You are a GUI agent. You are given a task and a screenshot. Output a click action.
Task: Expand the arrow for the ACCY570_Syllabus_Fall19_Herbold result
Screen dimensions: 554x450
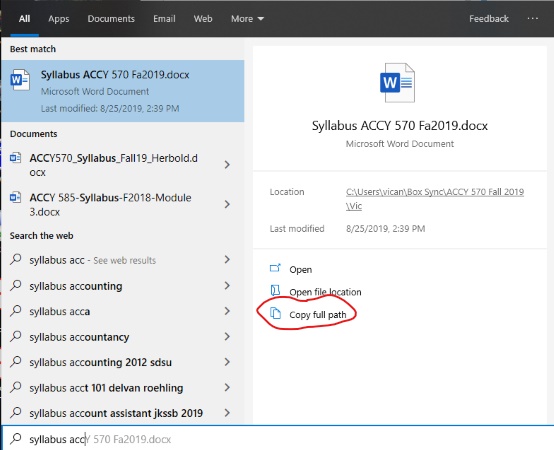pos(227,165)
